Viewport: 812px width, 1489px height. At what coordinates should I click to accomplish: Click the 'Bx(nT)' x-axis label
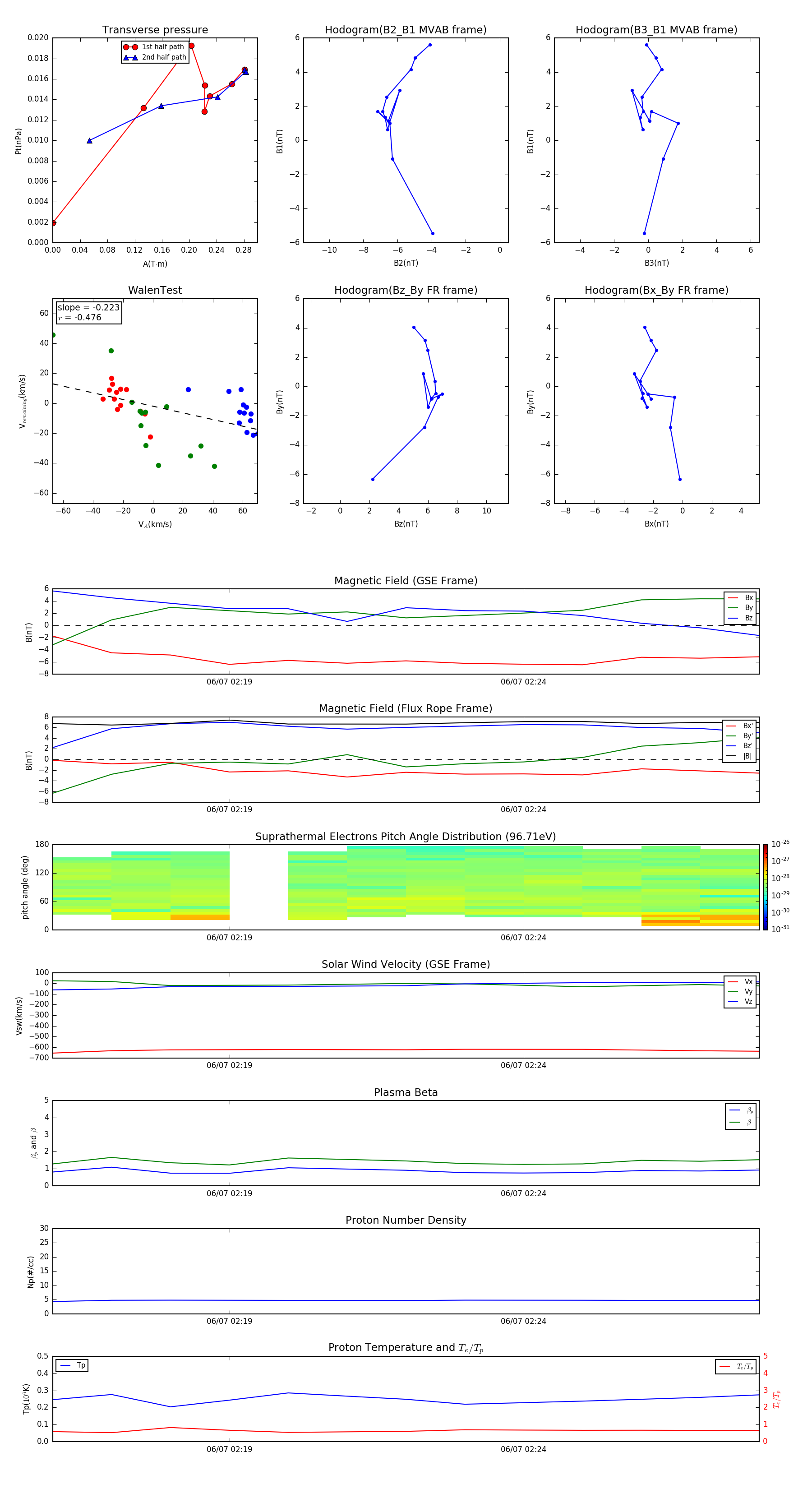656,524
